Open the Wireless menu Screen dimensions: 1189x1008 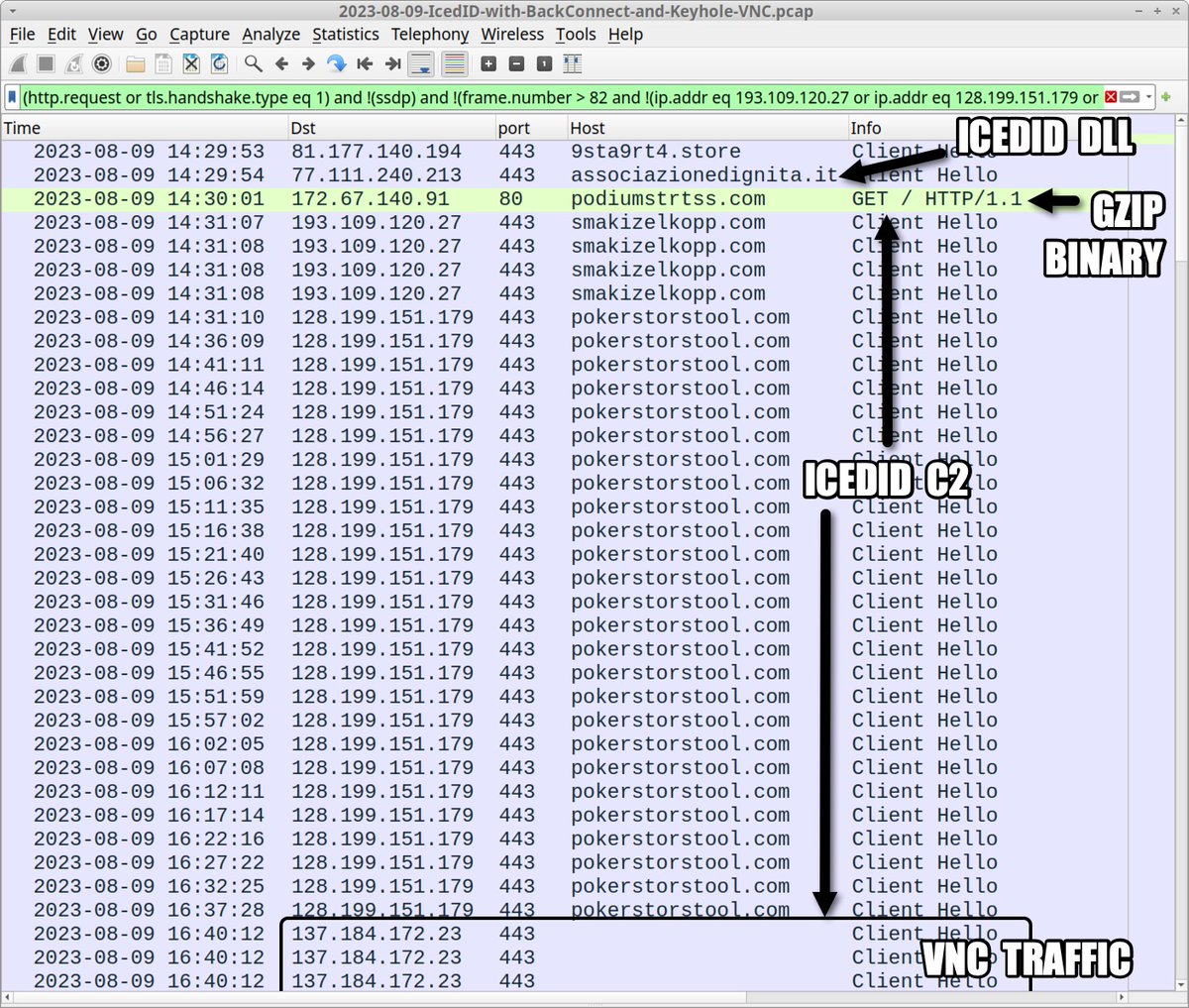512,34
